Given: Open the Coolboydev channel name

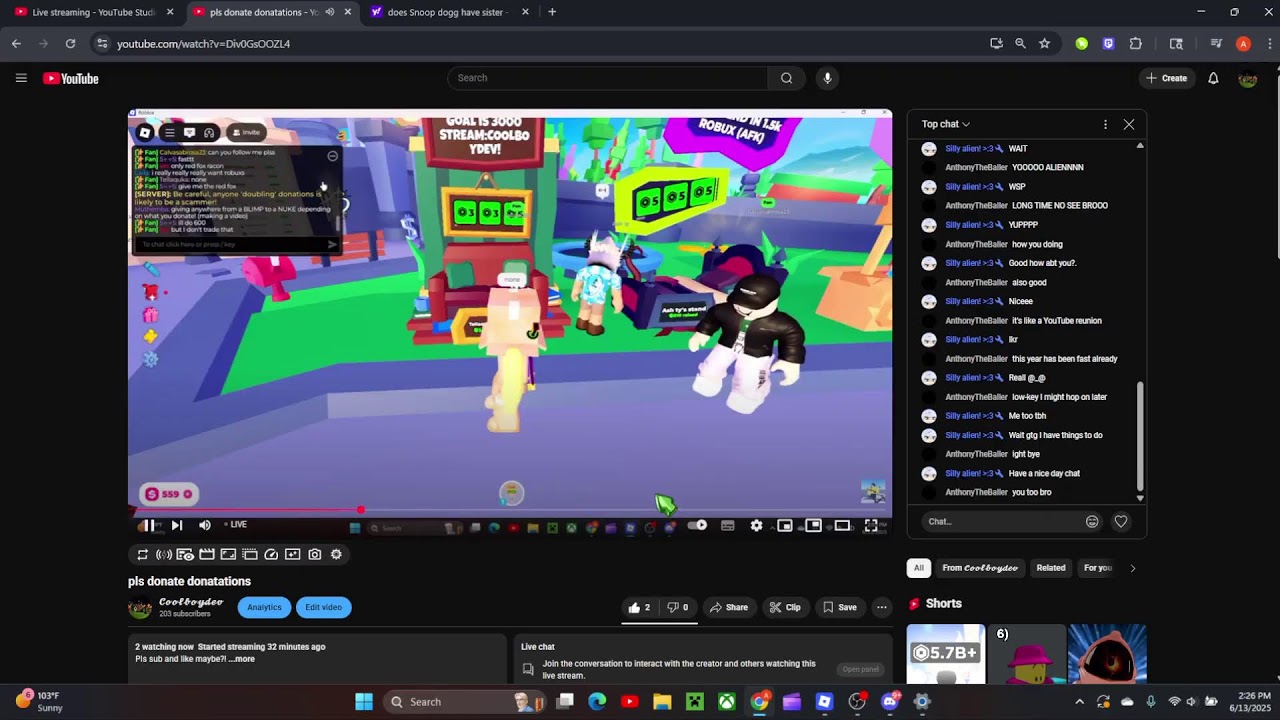Looking at the screenshot, I should [x=191, y=602].
